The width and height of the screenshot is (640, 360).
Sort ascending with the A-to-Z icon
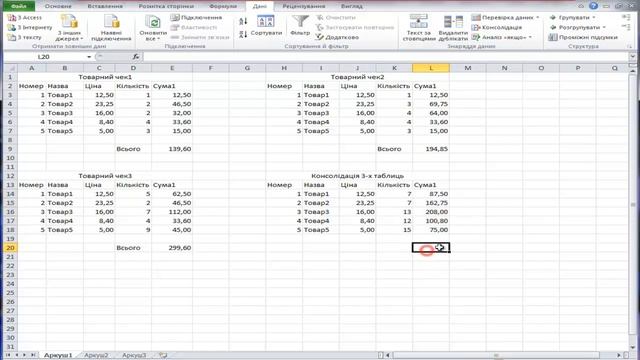point(243,21)
